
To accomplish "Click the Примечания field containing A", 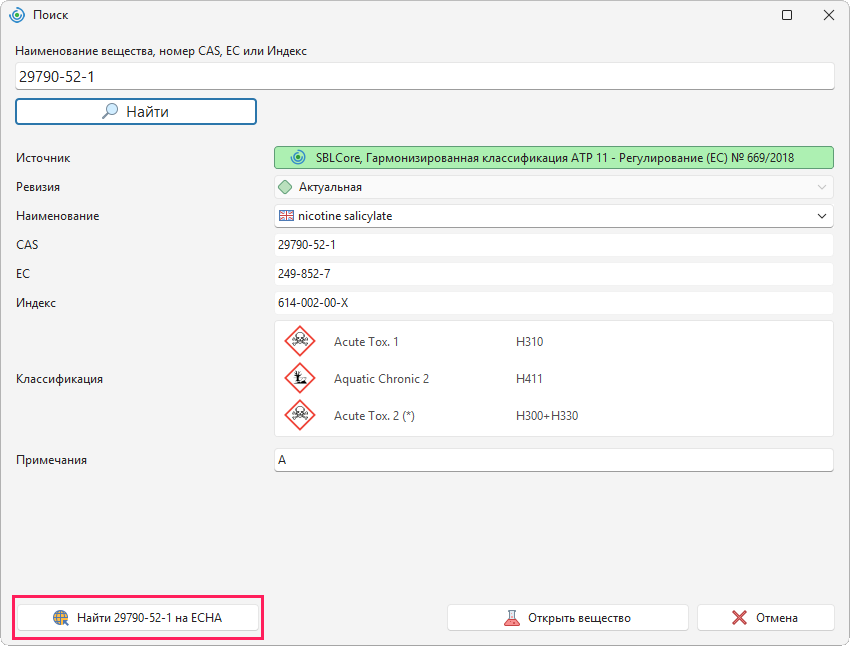I will point(553,460).
